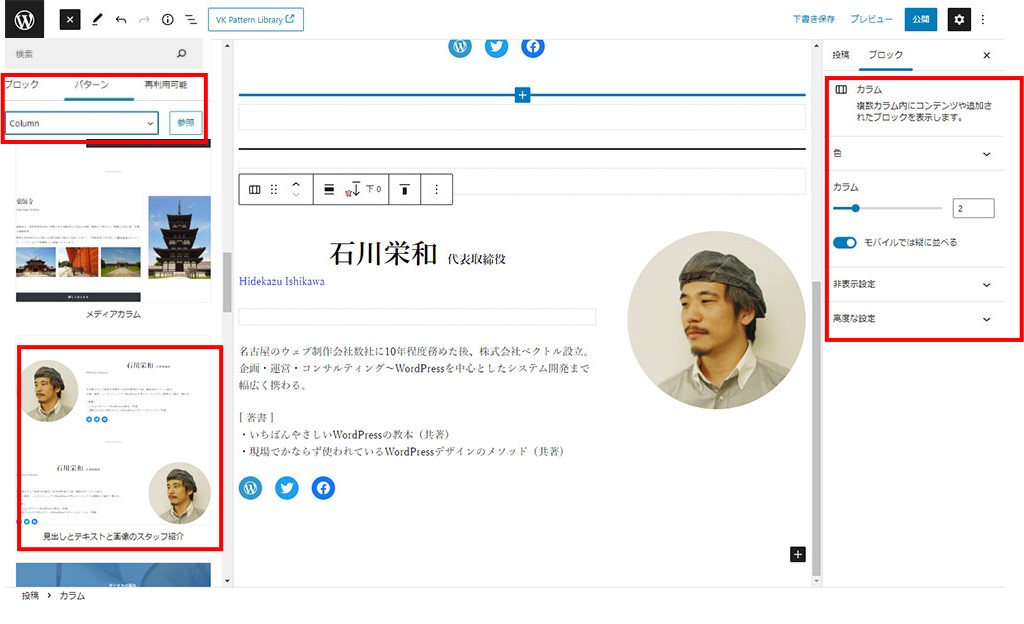Screen dimensions: 1024x624
Task: Open block toolbar three-dot options
Action: coord(436,189)
